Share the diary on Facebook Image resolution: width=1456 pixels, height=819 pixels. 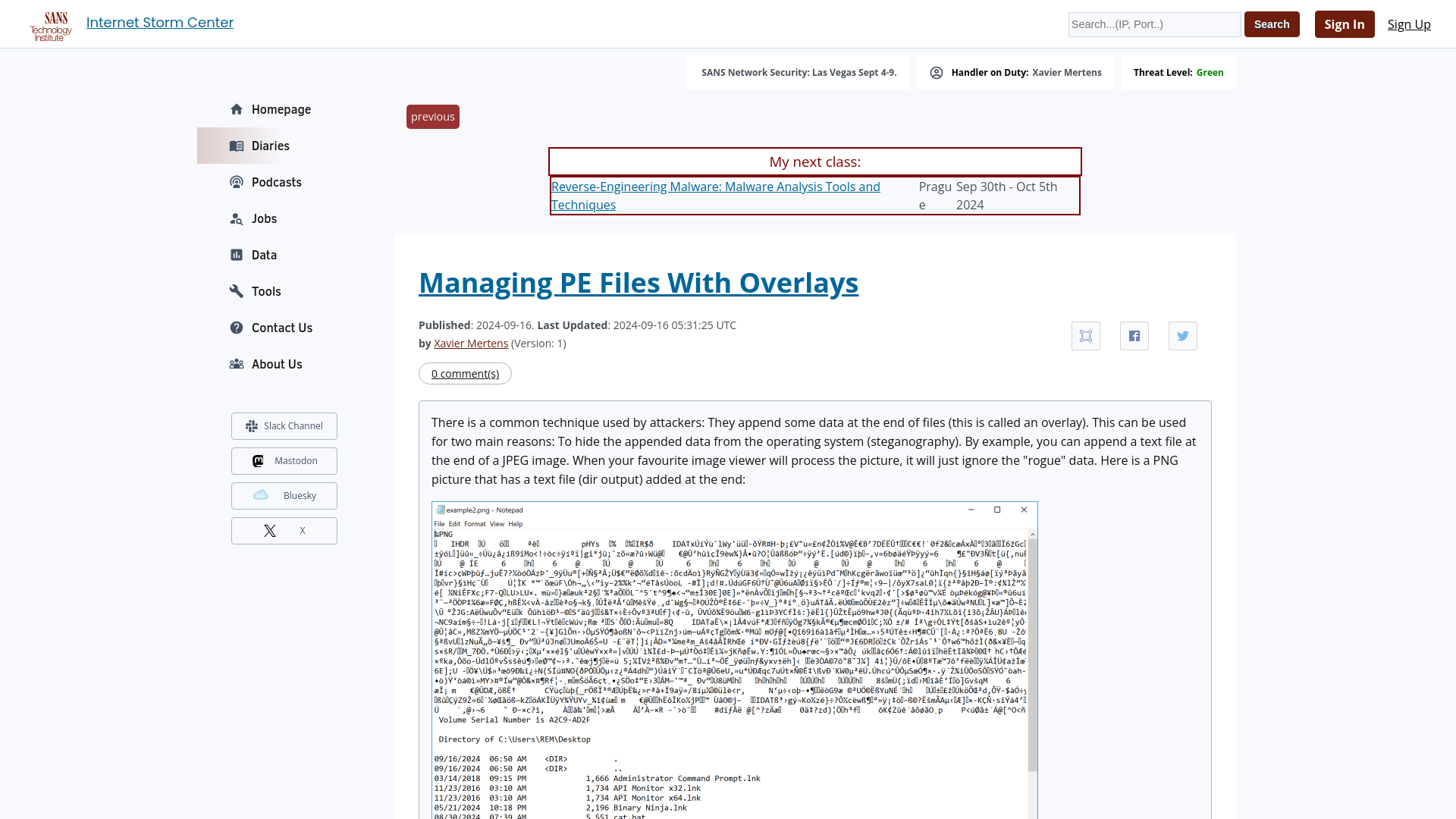pyautogui.click(x=1134, y=336)
